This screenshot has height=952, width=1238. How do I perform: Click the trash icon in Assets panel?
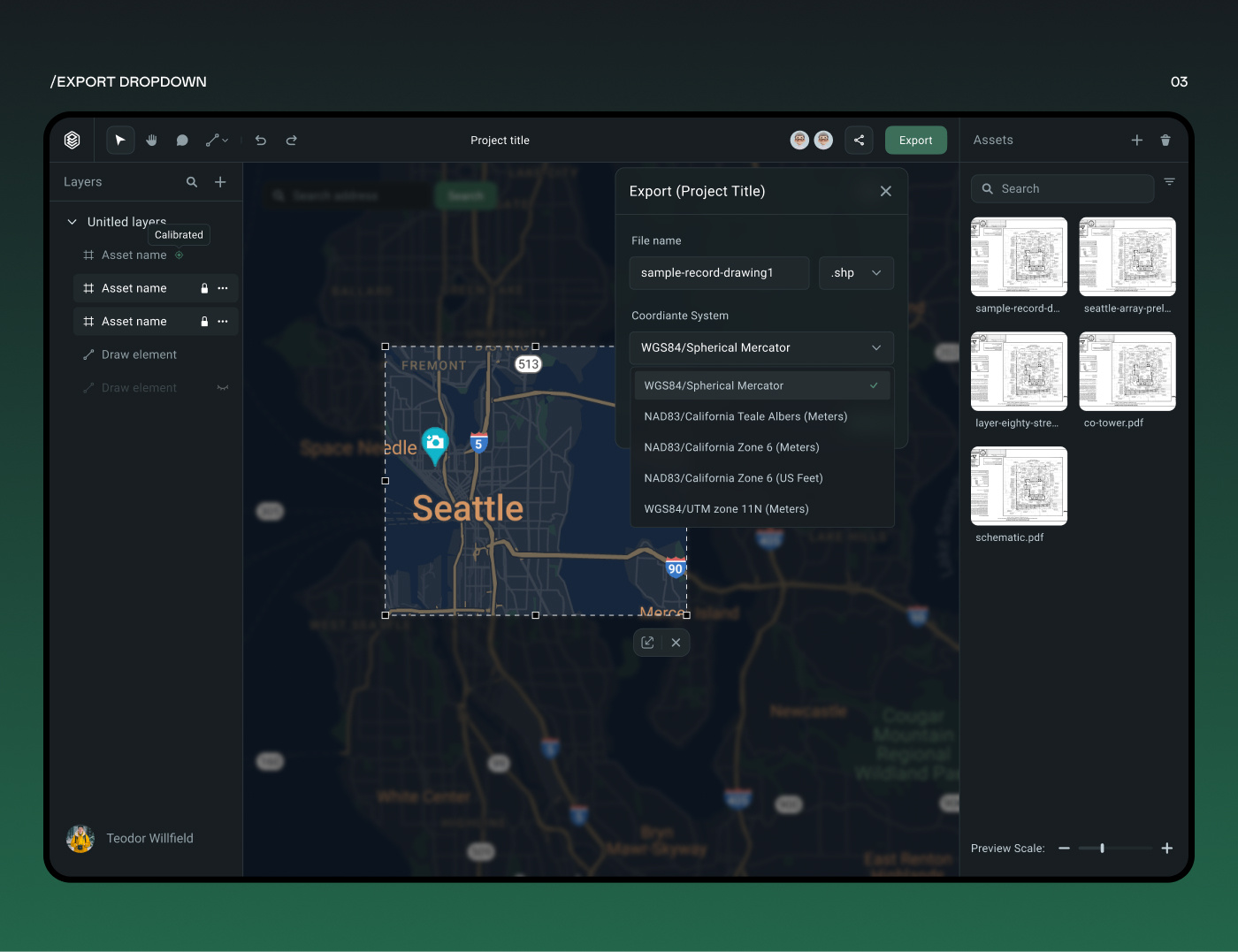(x=1165, y=140)
